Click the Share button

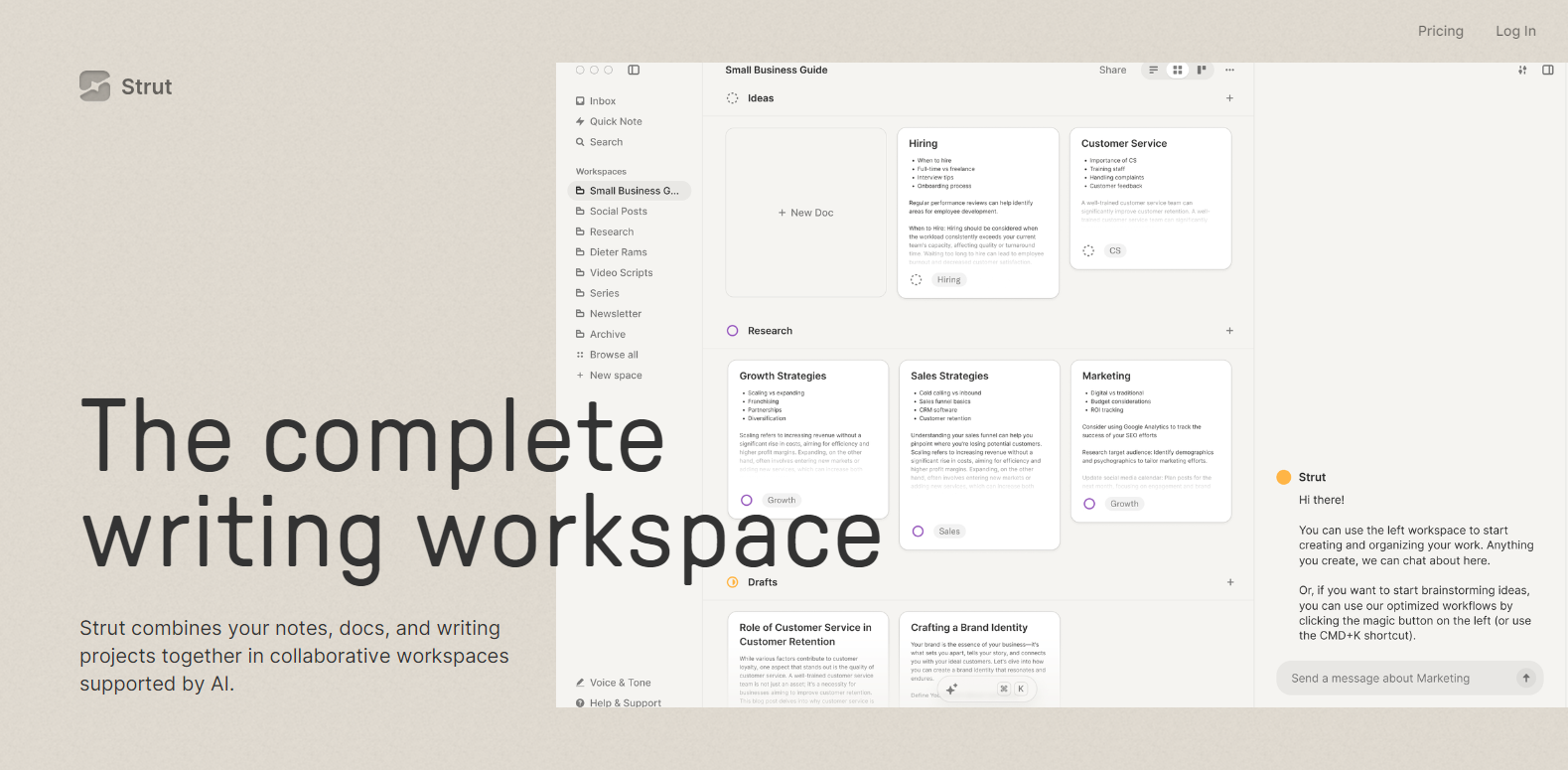click(1112, 70)
